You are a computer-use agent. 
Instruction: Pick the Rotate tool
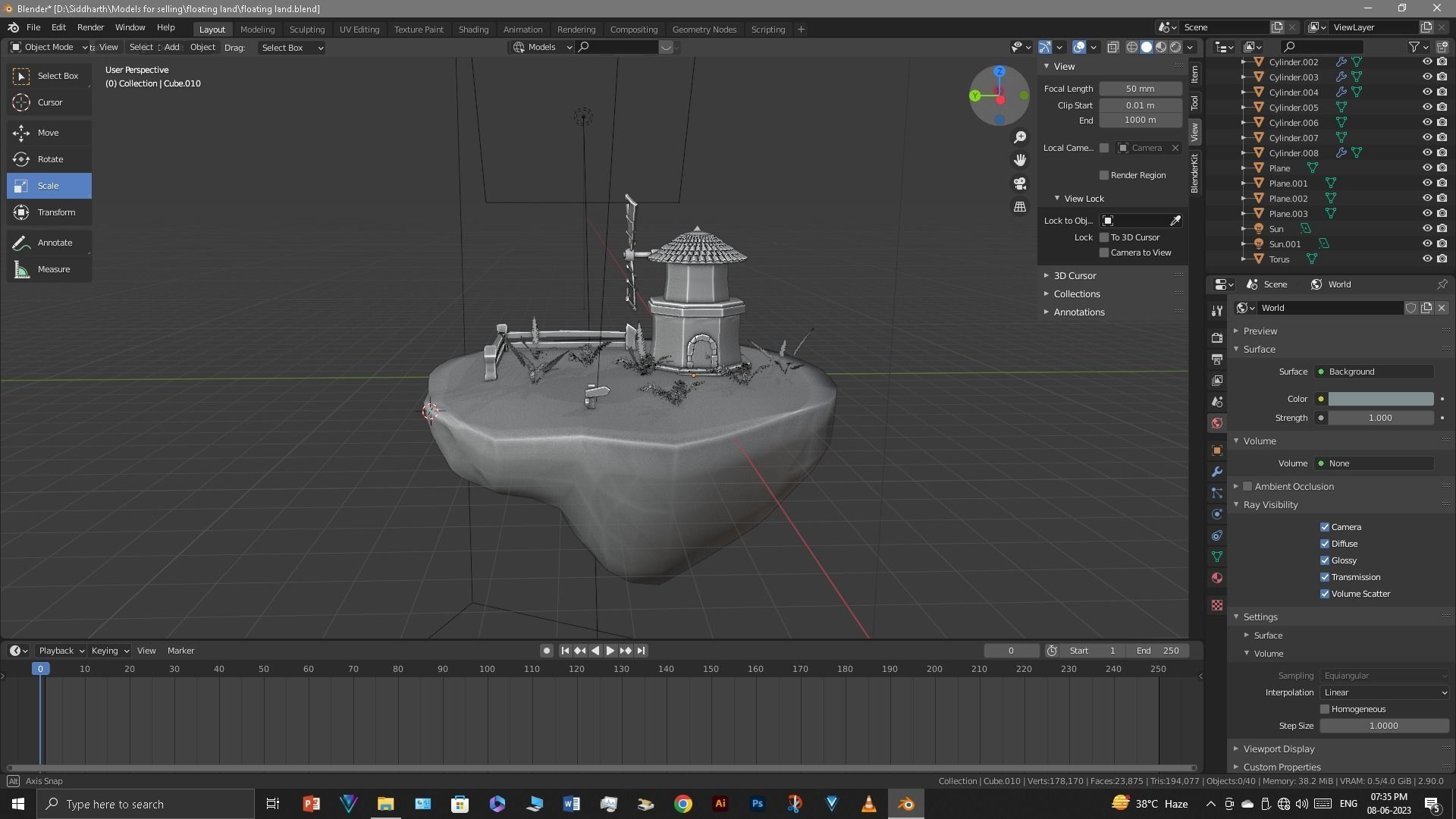pyautogui.click(x=49, y=159)
